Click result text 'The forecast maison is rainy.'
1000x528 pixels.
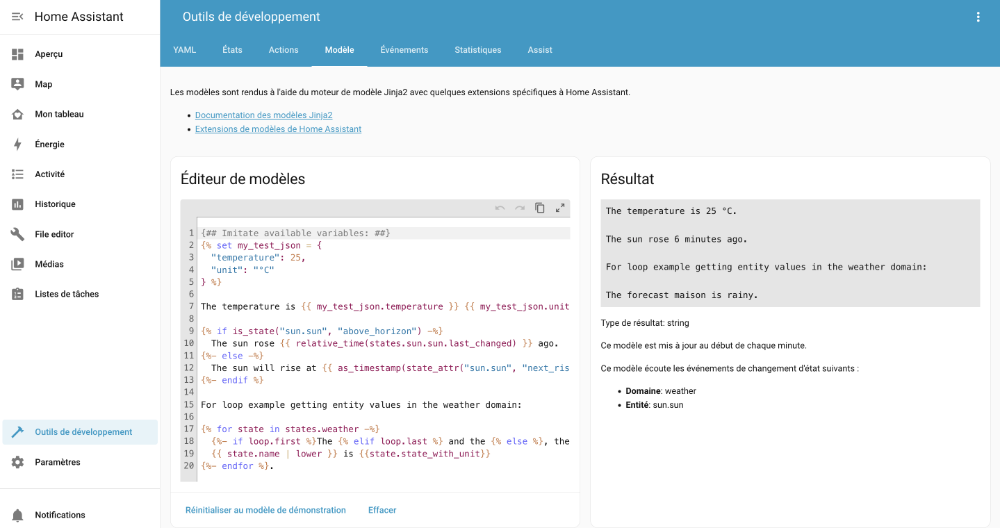[682, 295]
